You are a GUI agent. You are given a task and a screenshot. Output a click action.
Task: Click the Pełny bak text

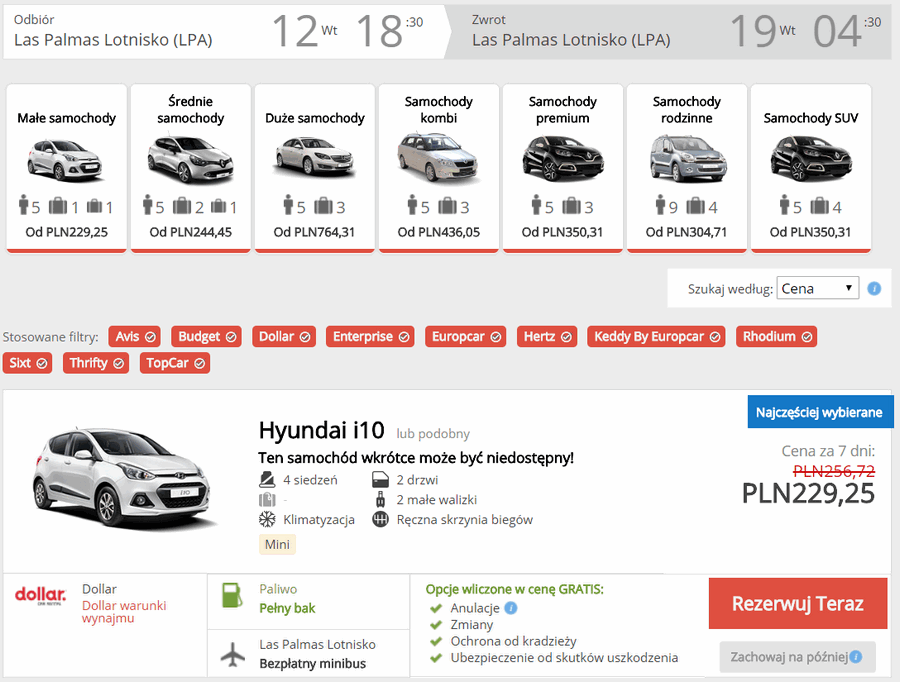click(x=287, y=609)
